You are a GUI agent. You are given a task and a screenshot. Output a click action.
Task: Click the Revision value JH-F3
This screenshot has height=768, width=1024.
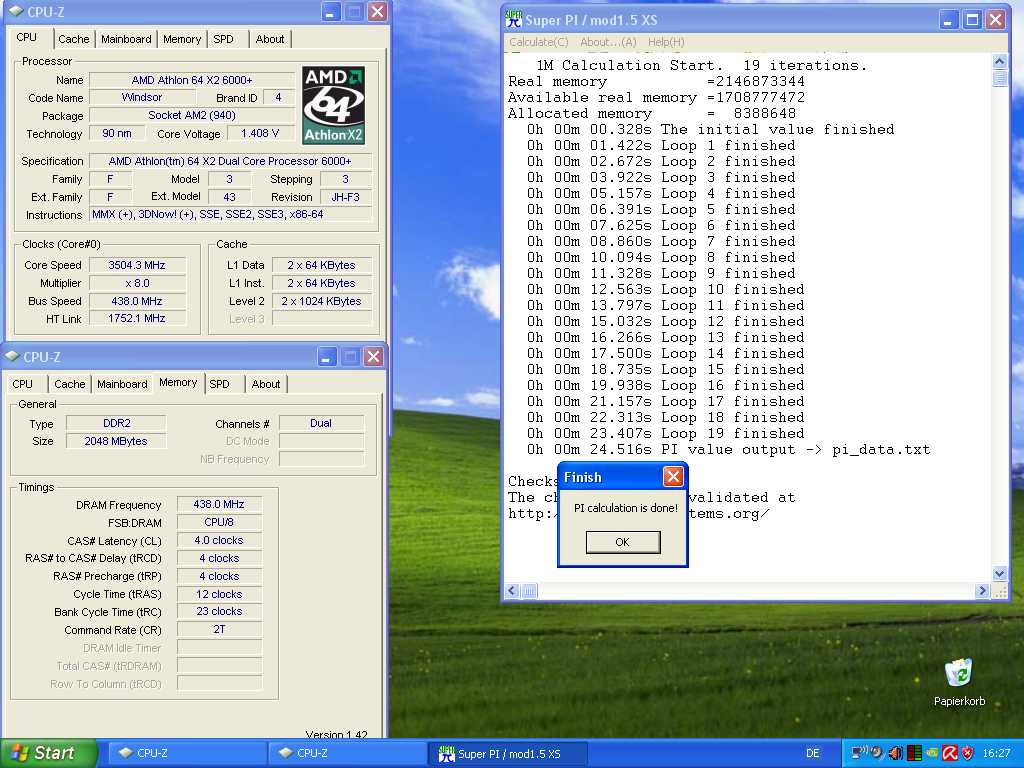pyautogui.click(x=345, y=197)
